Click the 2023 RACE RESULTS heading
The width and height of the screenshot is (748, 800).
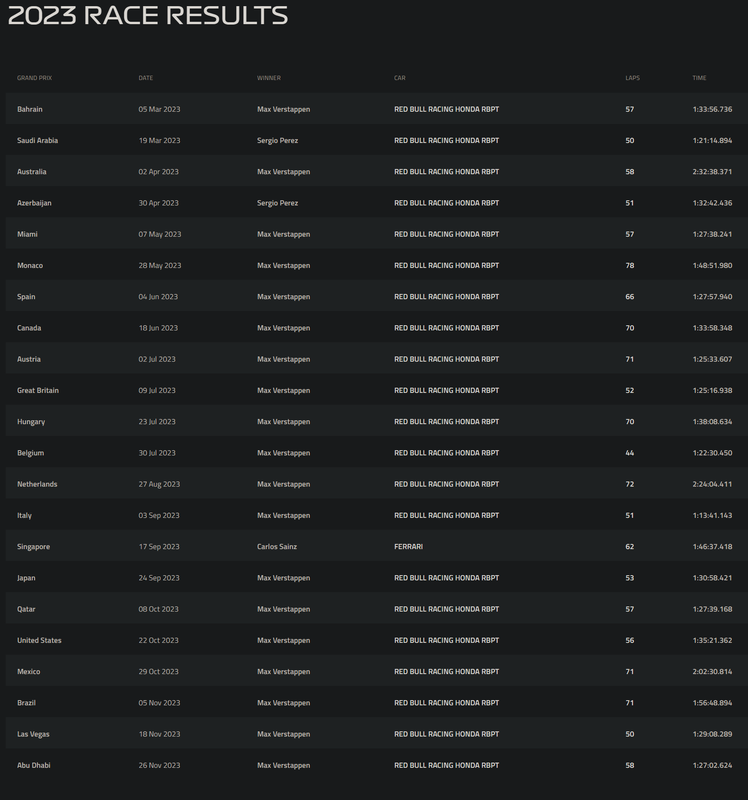[148, 15]
